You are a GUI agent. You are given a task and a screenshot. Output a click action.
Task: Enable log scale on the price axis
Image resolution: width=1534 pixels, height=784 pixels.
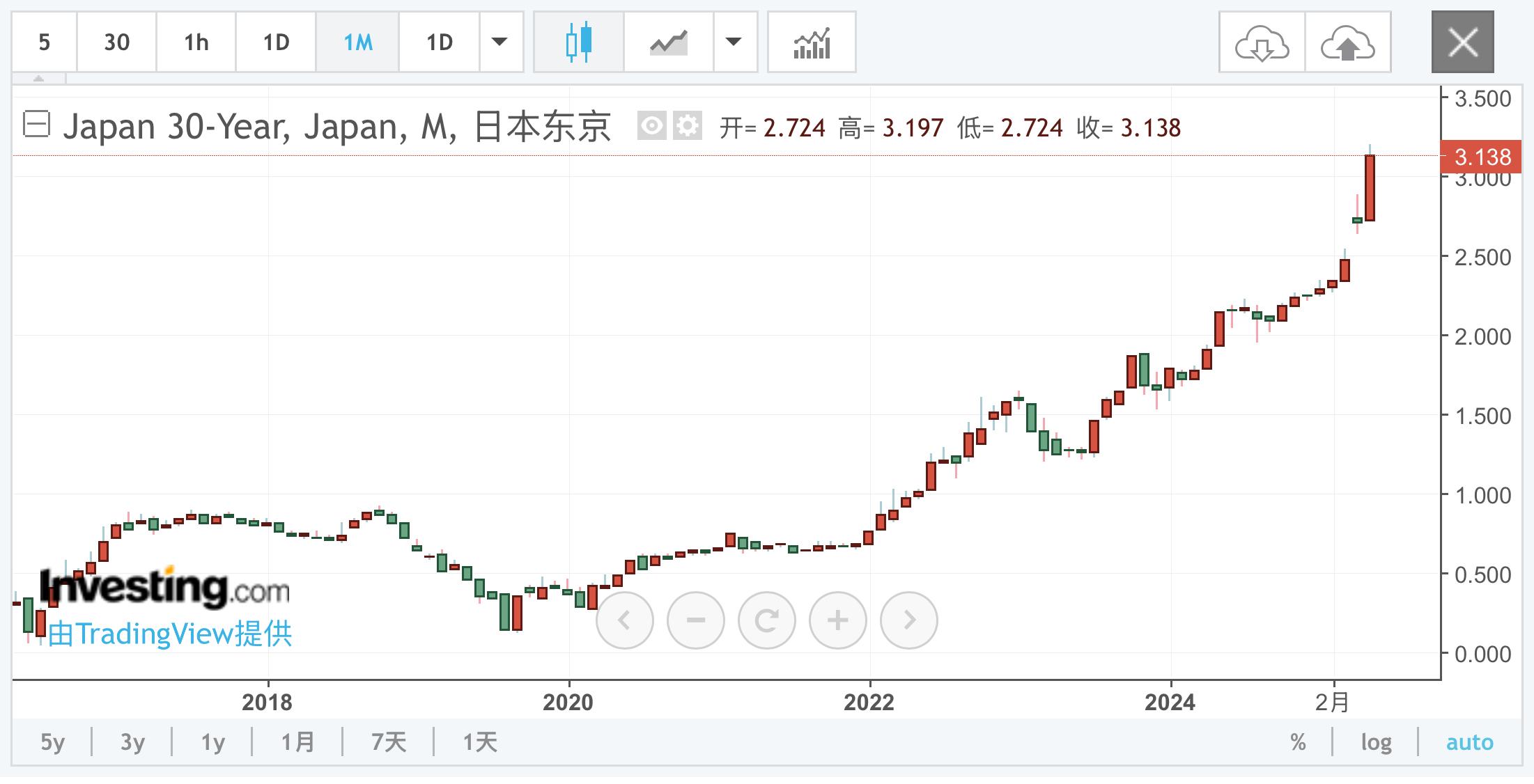pyautogui.click(x=1377, y=742)
